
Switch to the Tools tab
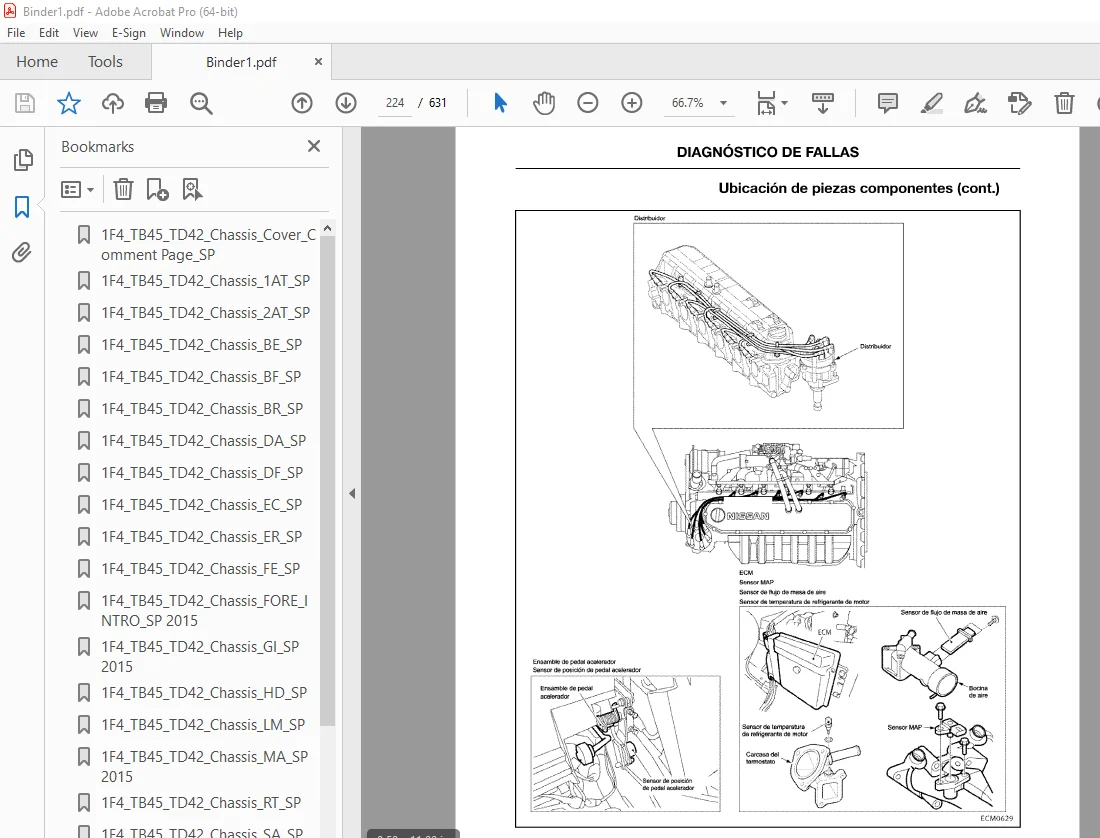[x=105, y=62]
